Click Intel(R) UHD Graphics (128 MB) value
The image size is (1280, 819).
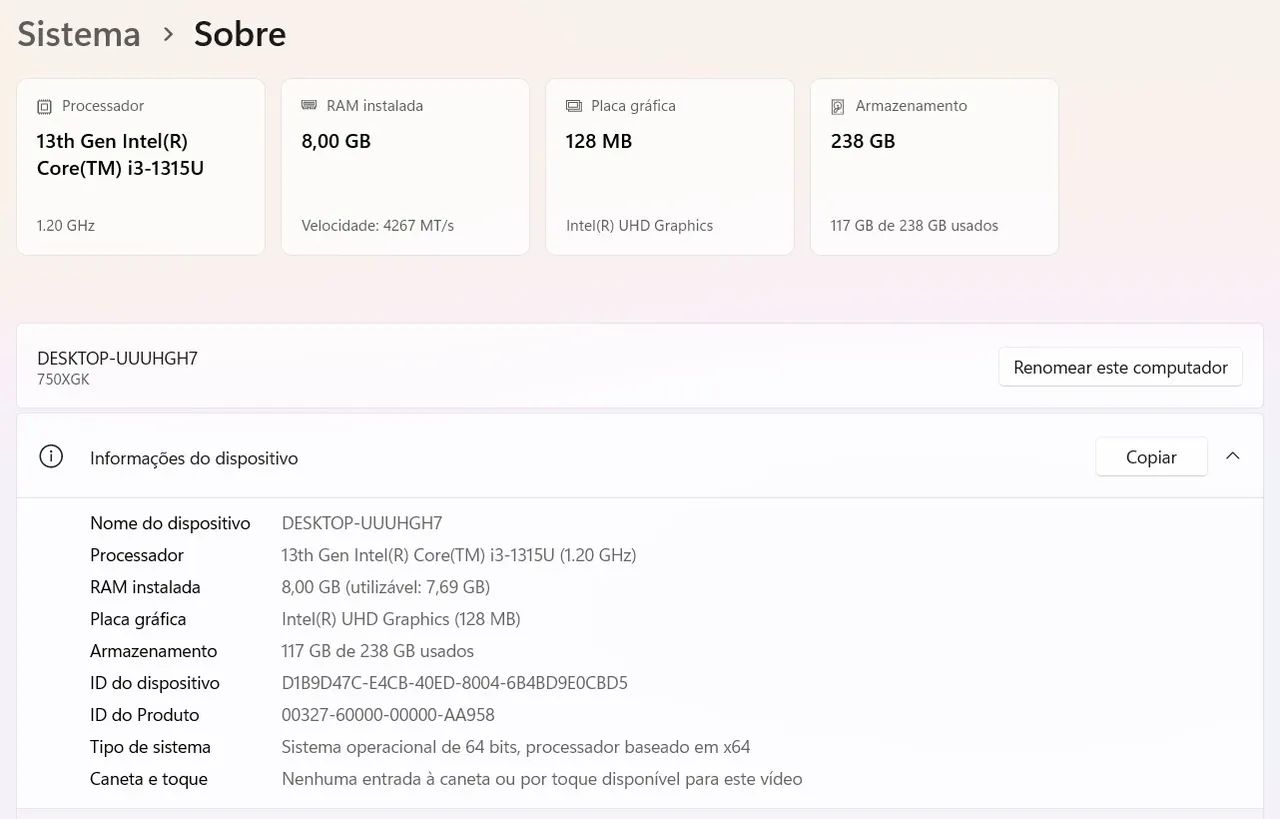pyautogui.click(x=401, y=619)
